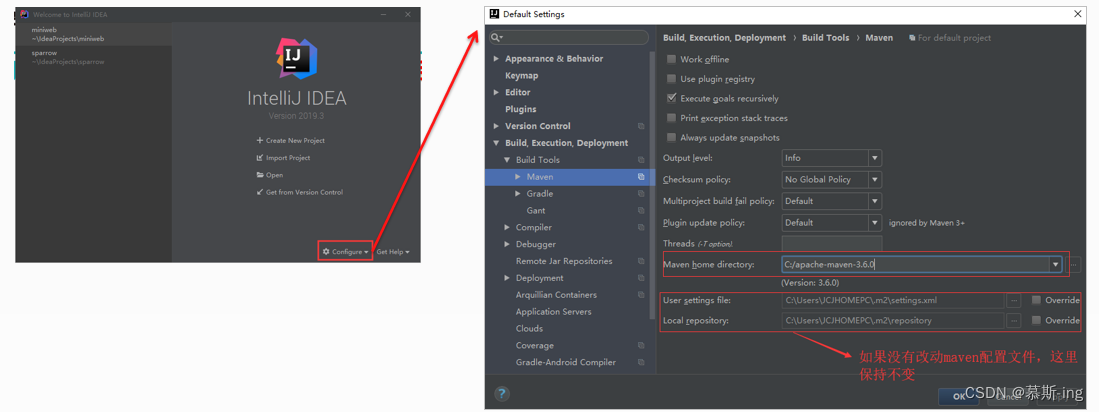The height and width of the screenshot is (412, 1099).
Task: Click project-level icon beside Deployment
Action: coord(641,278)
